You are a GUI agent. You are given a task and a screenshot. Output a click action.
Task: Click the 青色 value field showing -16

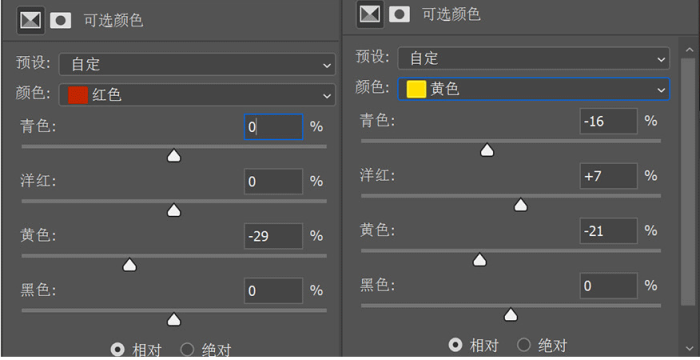608,121
